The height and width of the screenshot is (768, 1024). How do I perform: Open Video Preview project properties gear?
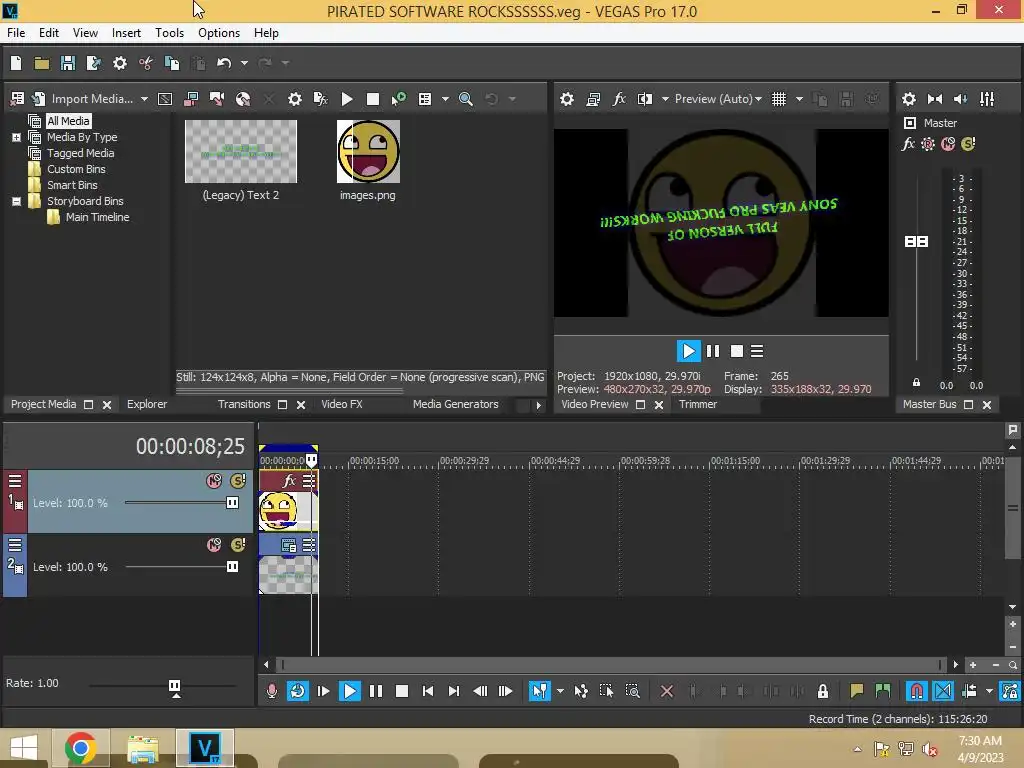[567, 99]
